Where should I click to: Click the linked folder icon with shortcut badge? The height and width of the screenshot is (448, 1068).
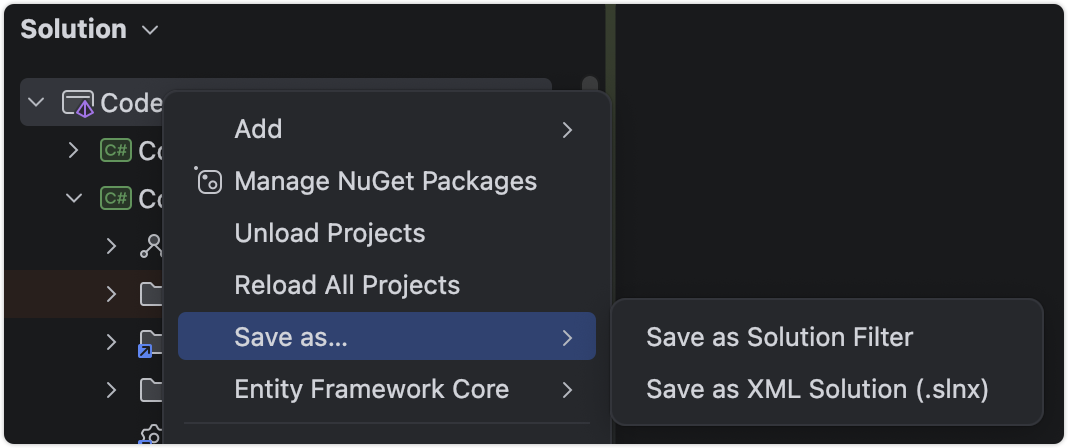pos(150,342)
